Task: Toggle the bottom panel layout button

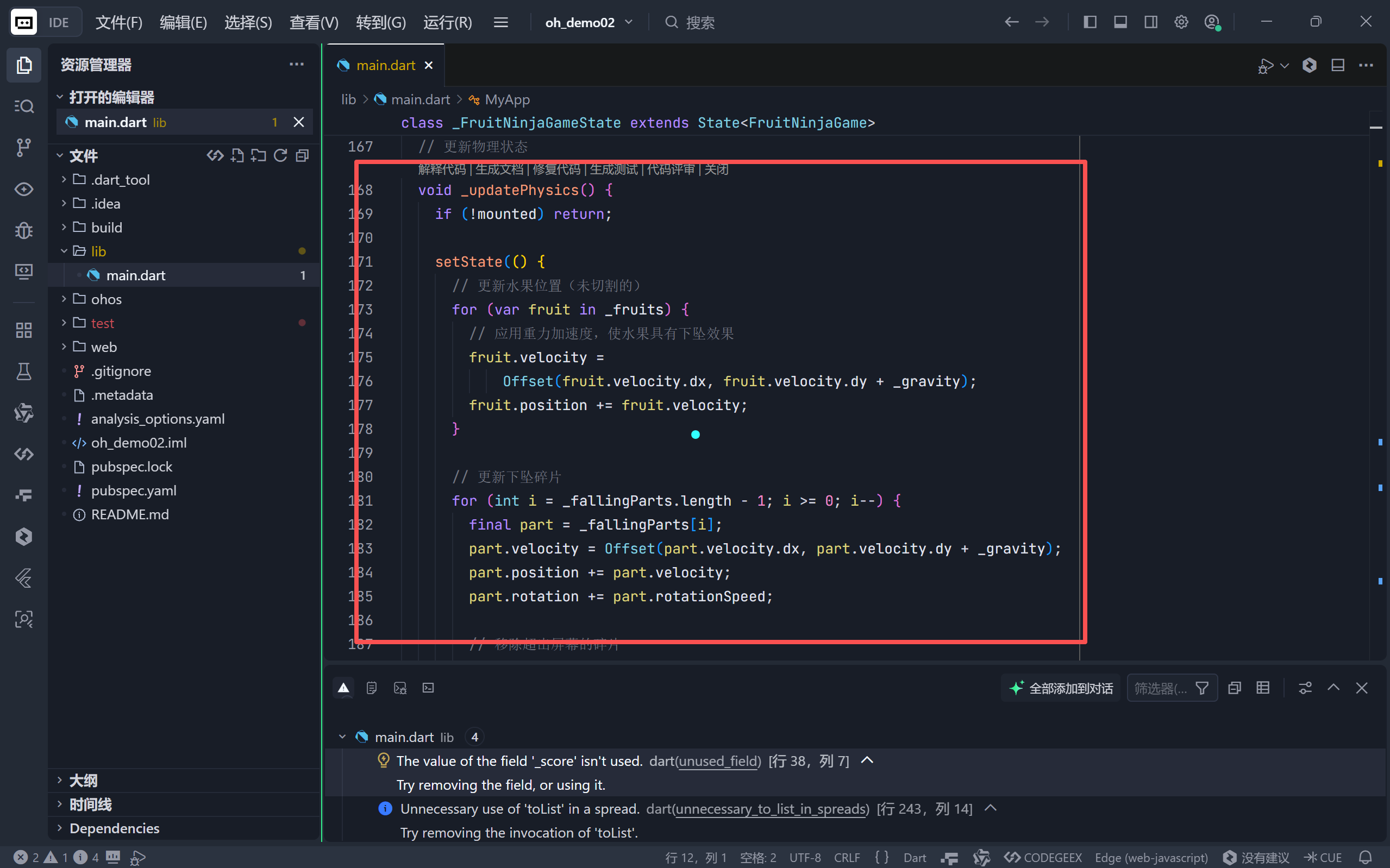Action: [1120, 22]
